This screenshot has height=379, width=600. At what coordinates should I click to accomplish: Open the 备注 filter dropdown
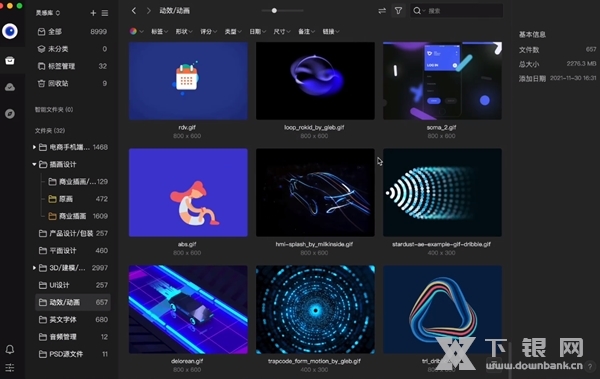coord(306,31)
